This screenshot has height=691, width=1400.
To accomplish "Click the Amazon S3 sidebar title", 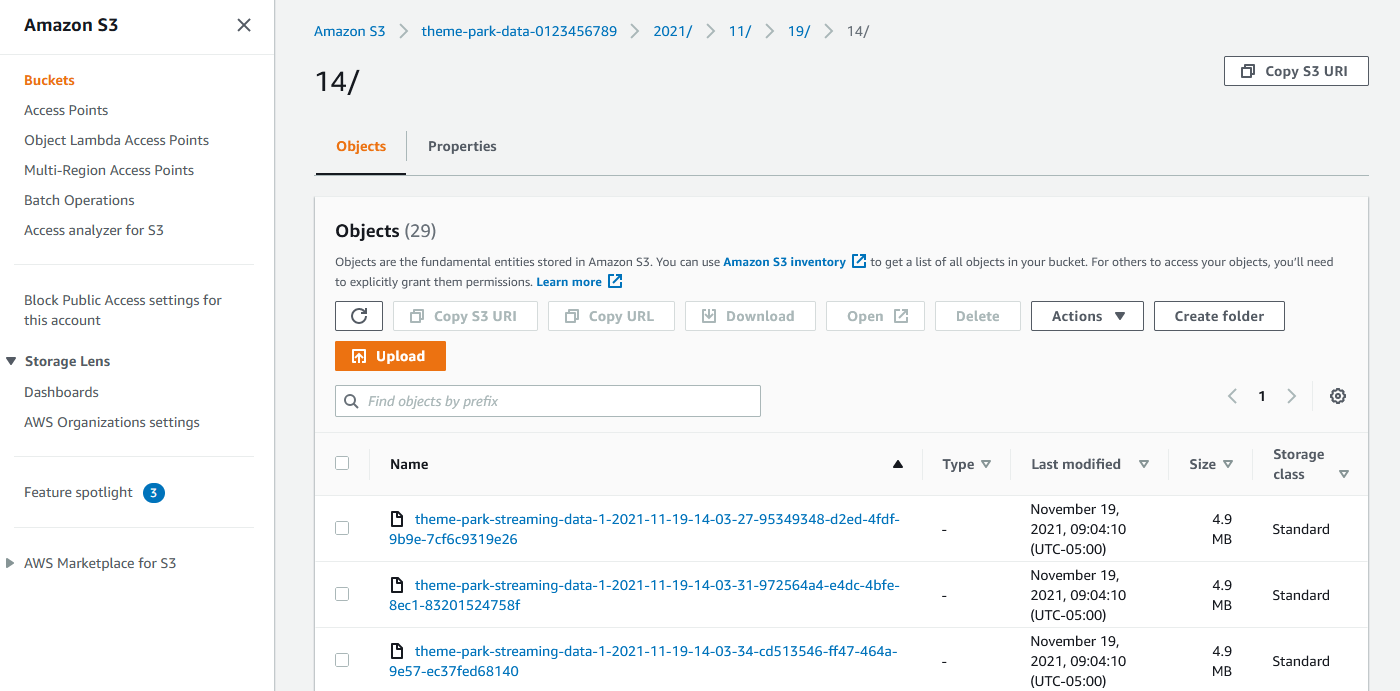I will pyautogui.click(x=71, y=25).
